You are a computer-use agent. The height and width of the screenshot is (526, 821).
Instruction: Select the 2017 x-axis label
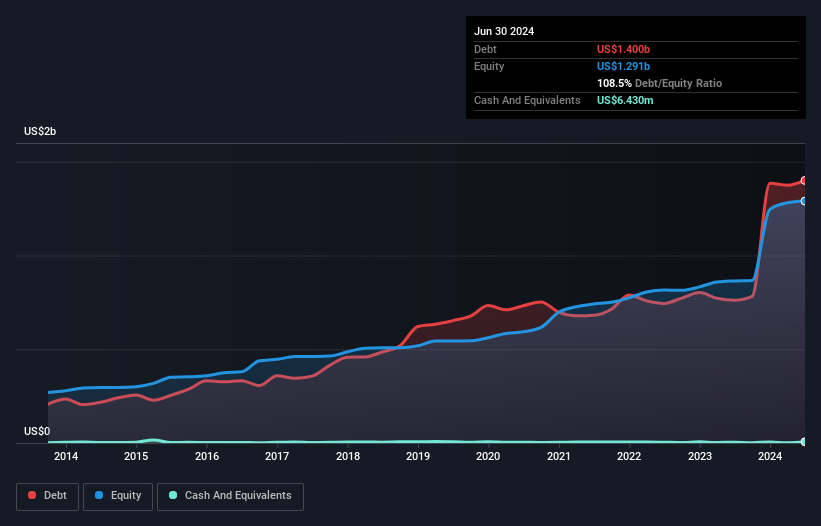[x=277, y=456]
